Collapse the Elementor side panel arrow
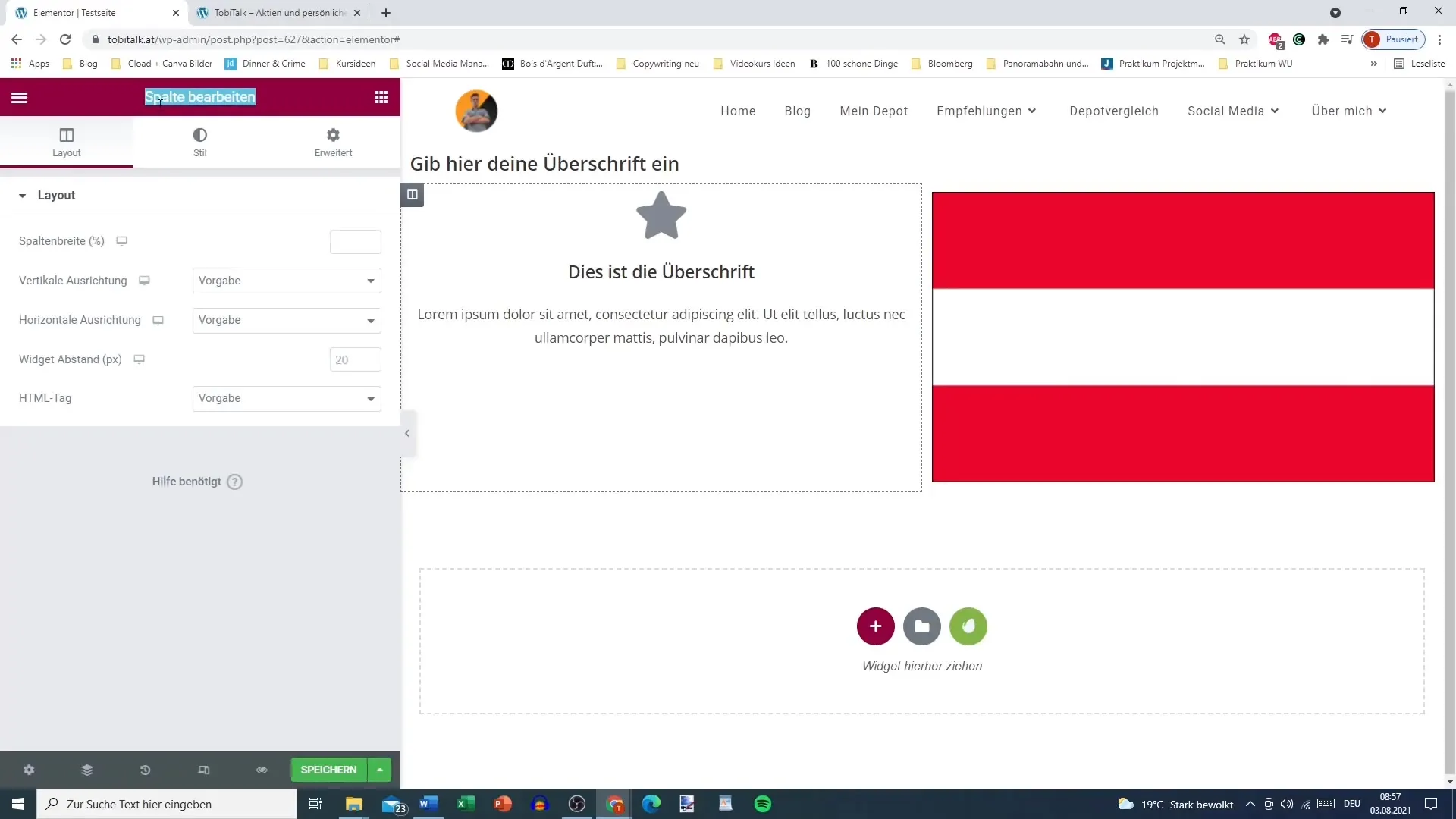Image resolution: width=1456 pixels, height=819 pixels. click(407, 433)
